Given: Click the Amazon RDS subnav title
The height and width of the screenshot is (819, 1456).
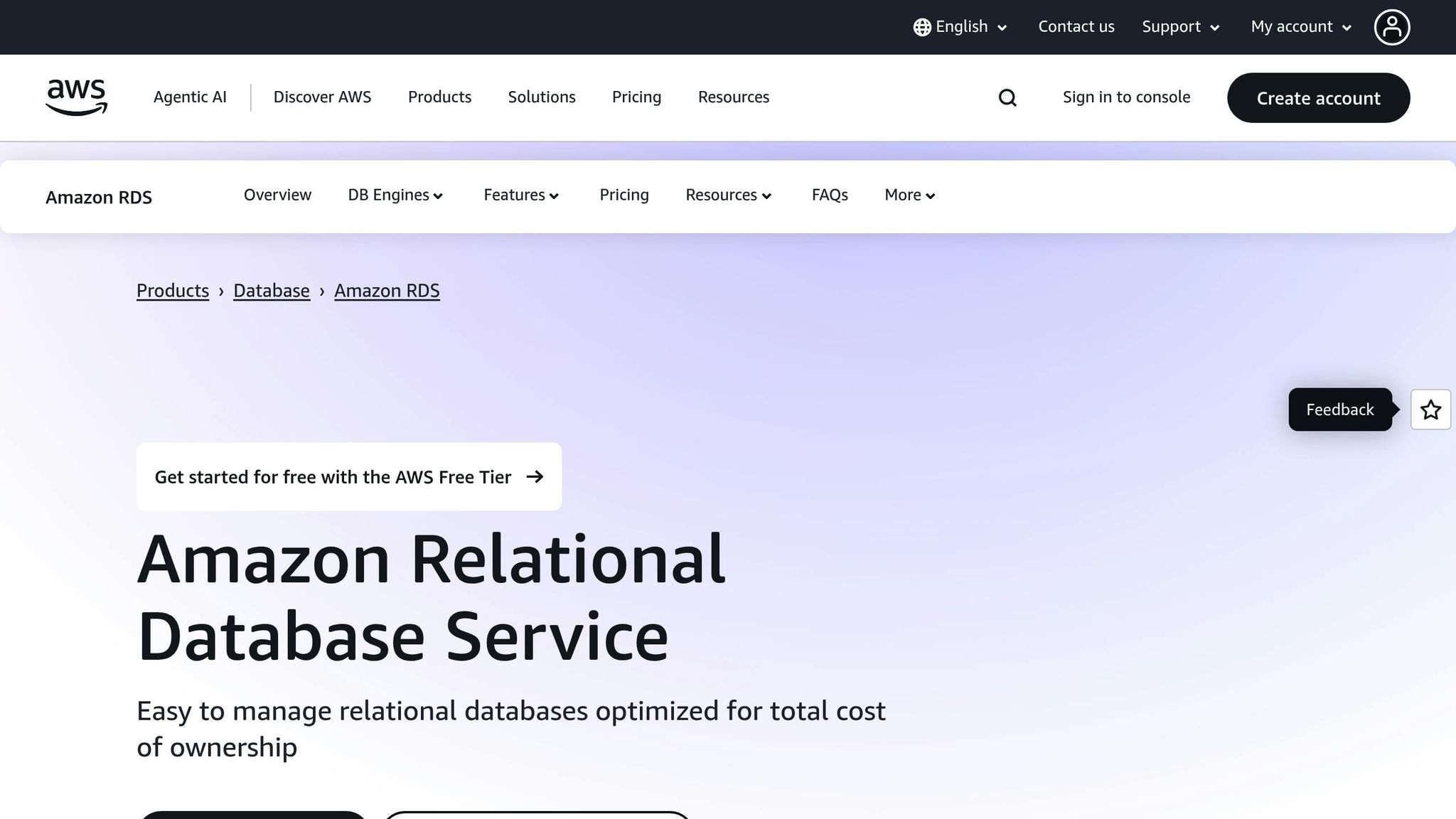Looking at the screenshot, I should (x=99, y=198).
